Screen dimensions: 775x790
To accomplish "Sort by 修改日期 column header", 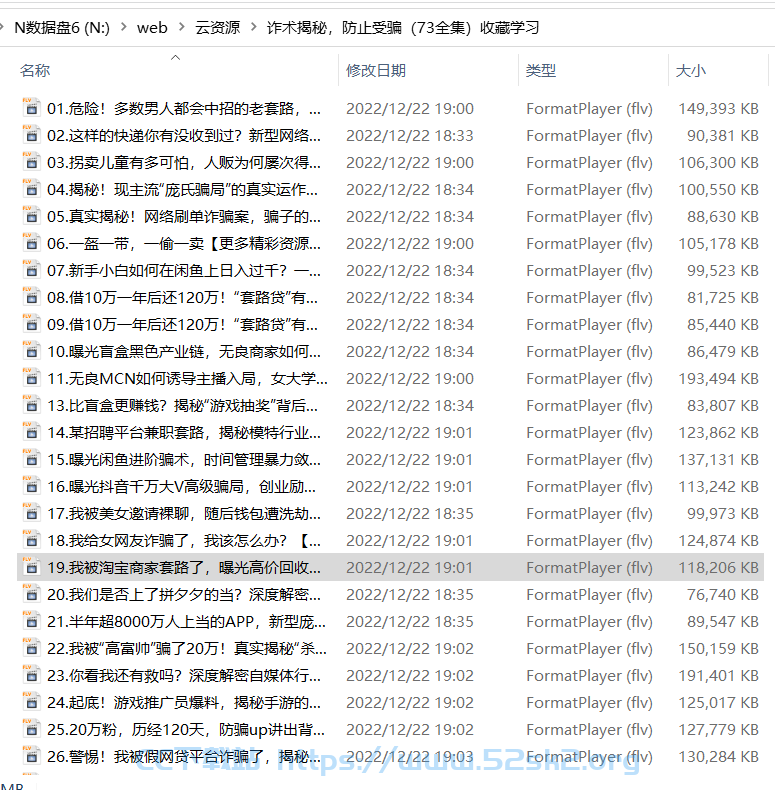I will 376,70.
